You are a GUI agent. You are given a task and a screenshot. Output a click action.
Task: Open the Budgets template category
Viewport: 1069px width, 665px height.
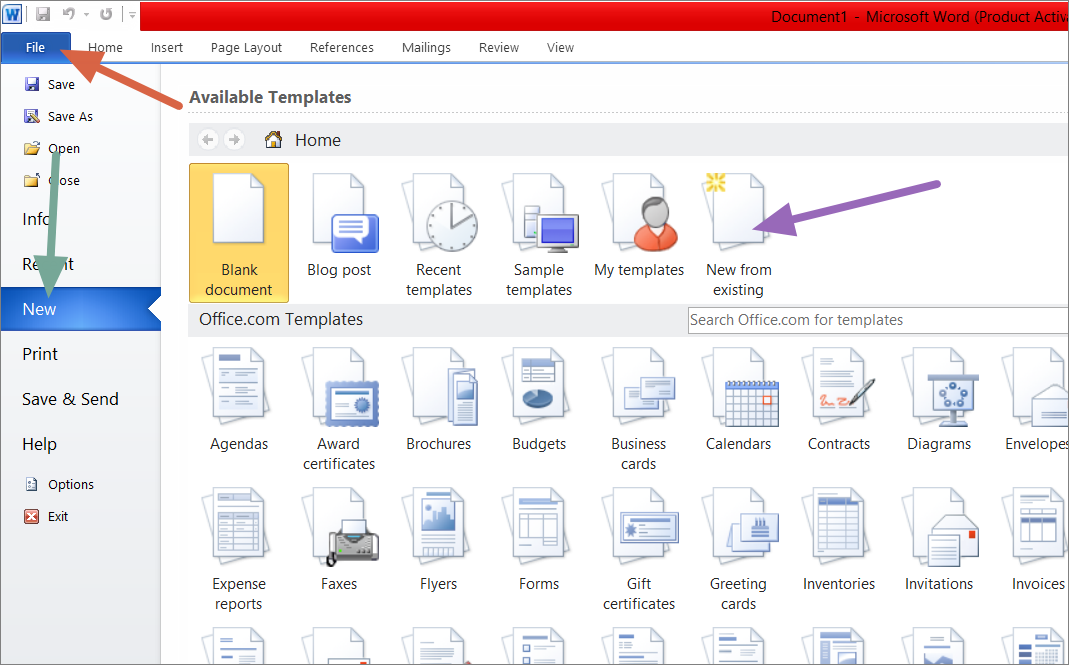539,402
